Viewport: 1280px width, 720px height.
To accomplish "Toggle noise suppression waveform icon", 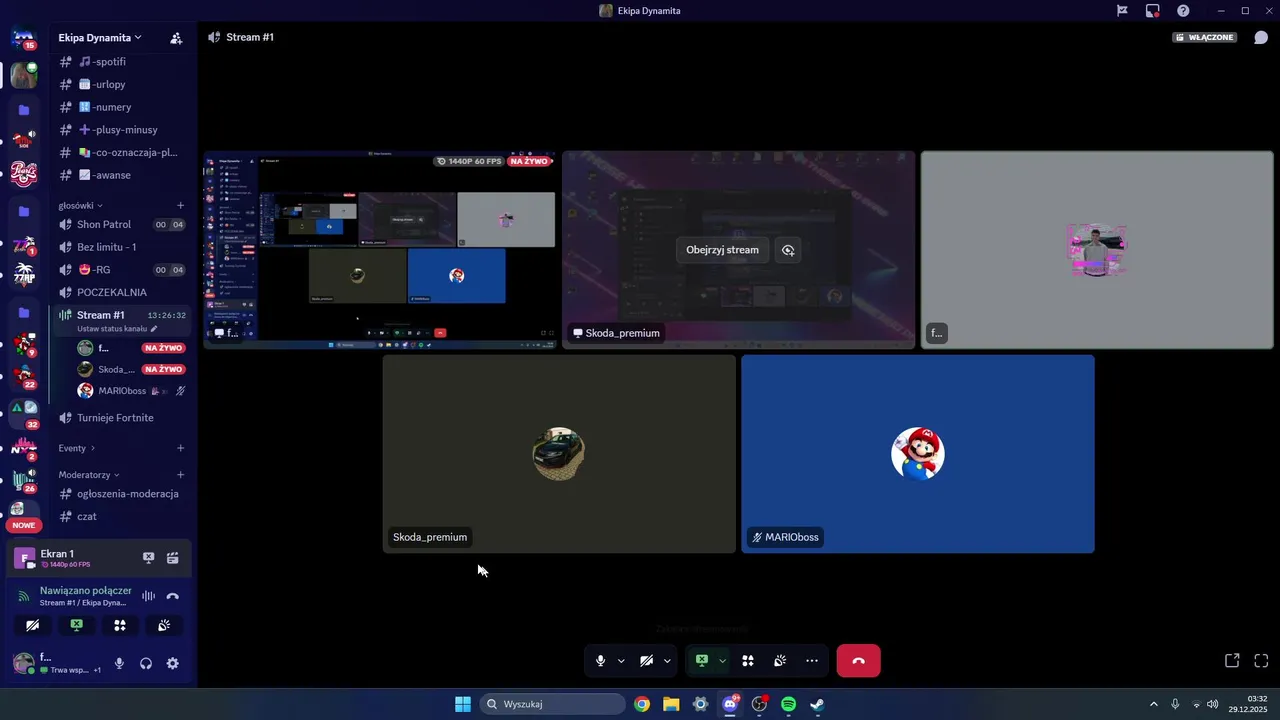I will [148, 596].
